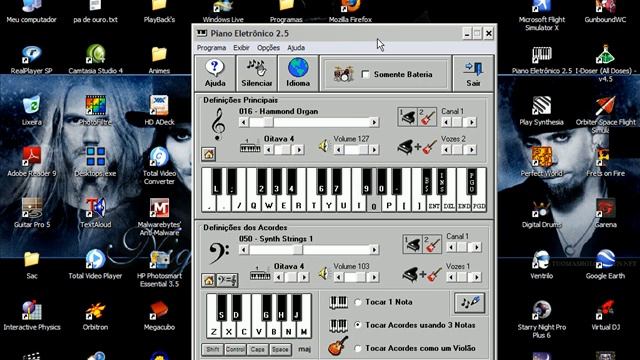Play the ENT key on the main piano
The image size is (640, 360).
pos(434,206)
